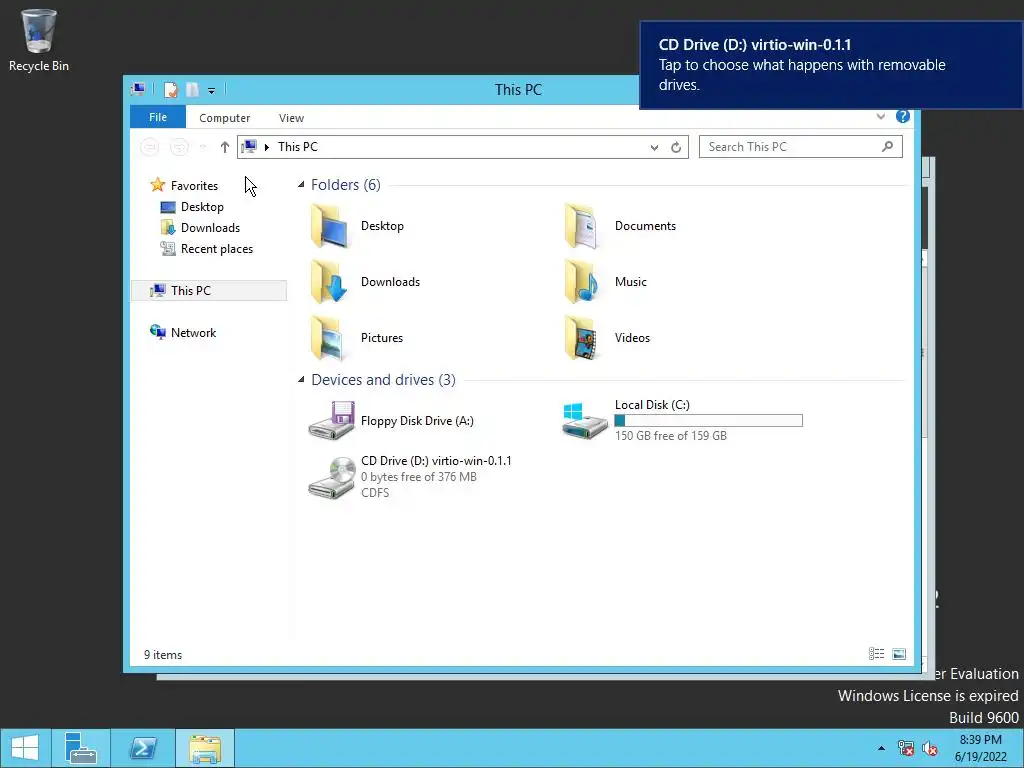The height and width of the screenshot is (768, 1024).
Task: Click File Explorer taskbar button
Action: (x=205, y=748)
